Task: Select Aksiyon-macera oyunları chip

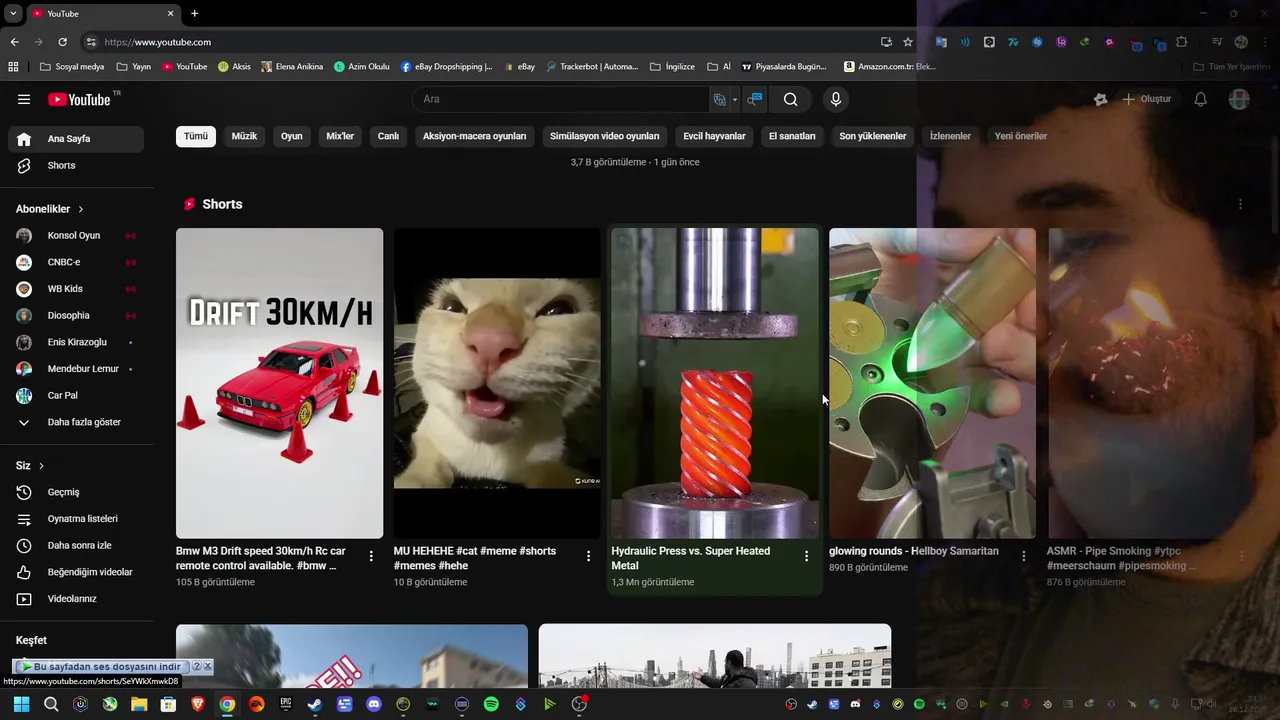Action: (474, 136)
